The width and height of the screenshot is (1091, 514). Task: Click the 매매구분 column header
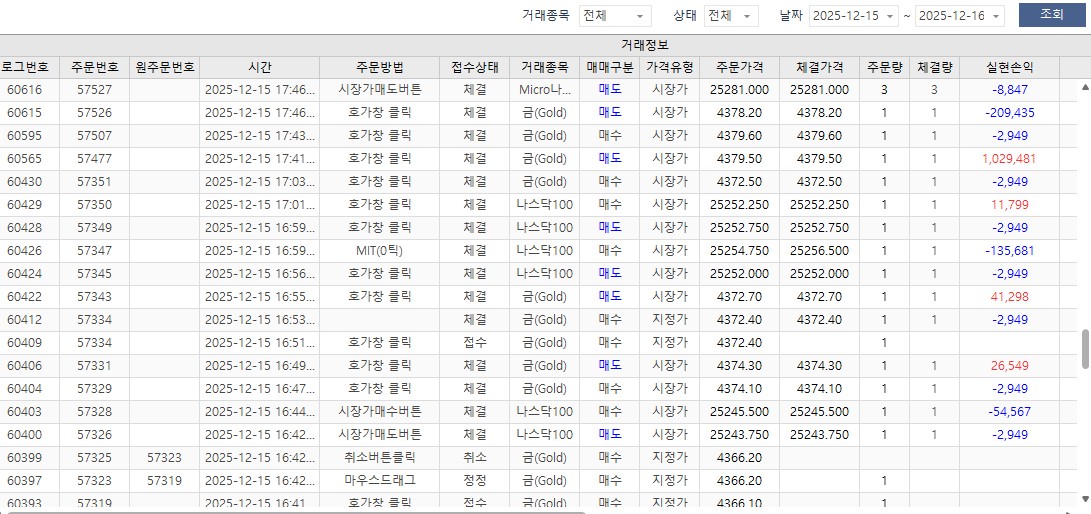coord(610,67)
